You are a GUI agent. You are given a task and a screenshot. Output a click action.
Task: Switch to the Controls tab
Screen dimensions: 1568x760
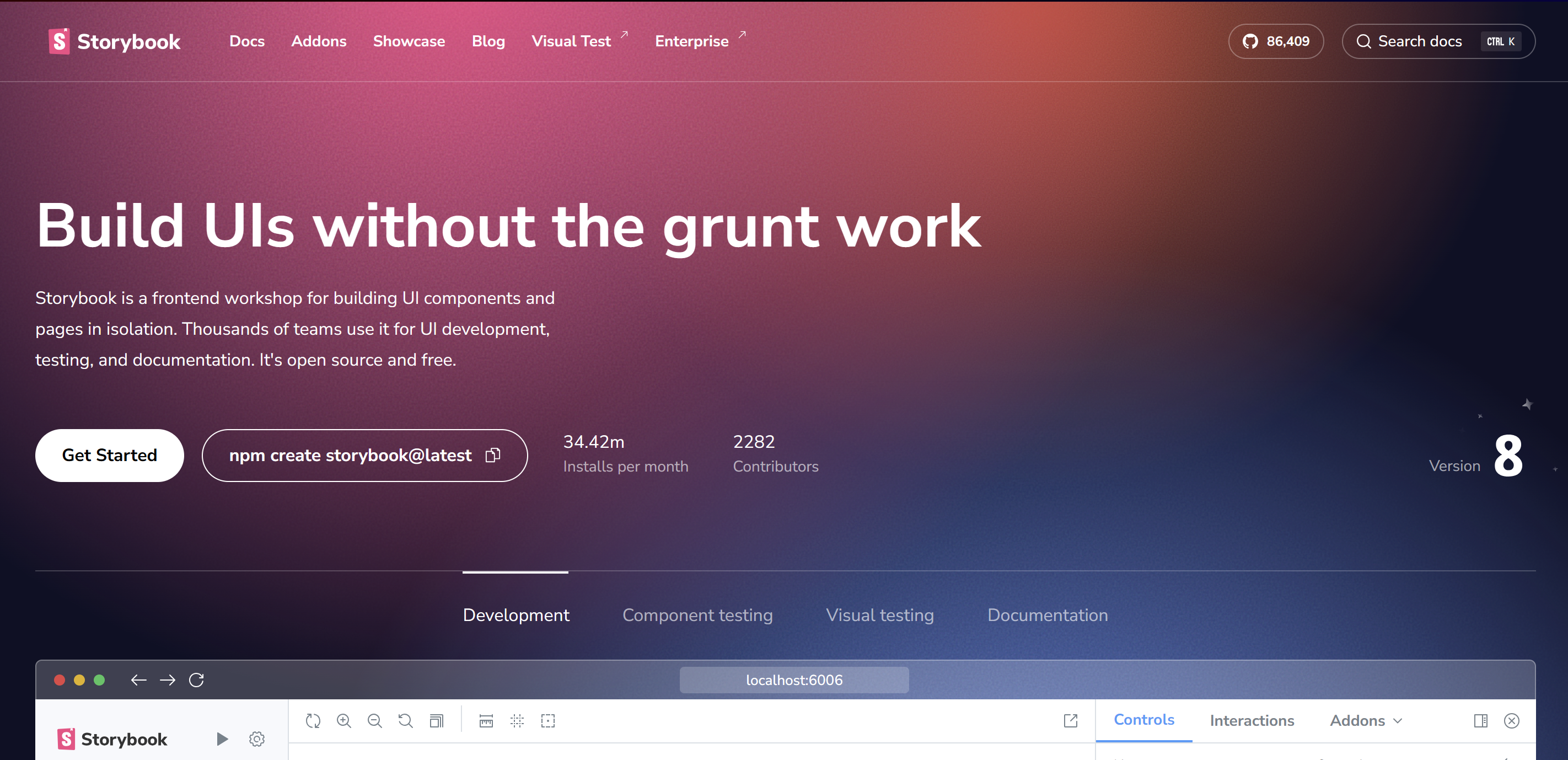click(x=1143, y=720)
